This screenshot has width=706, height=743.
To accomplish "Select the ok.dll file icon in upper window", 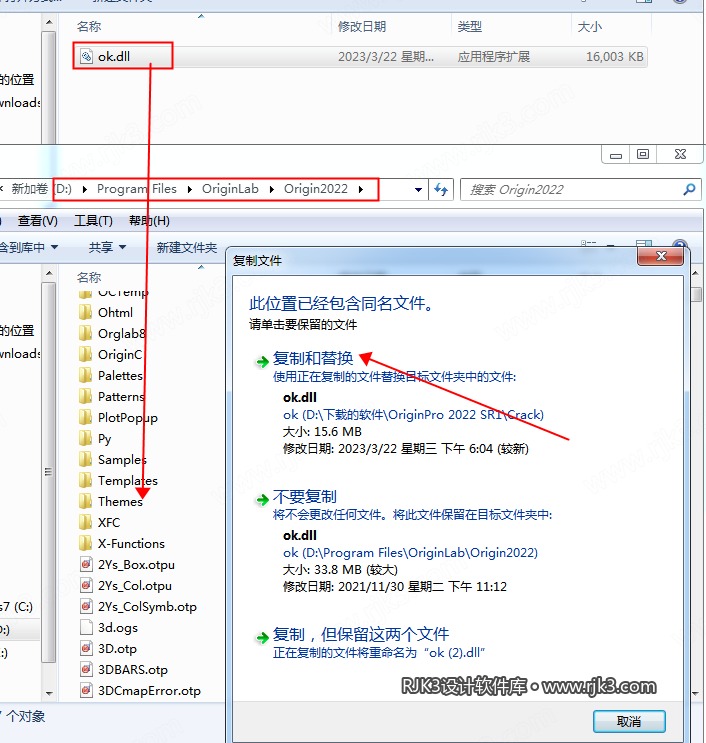I will (x=86, y=56).
